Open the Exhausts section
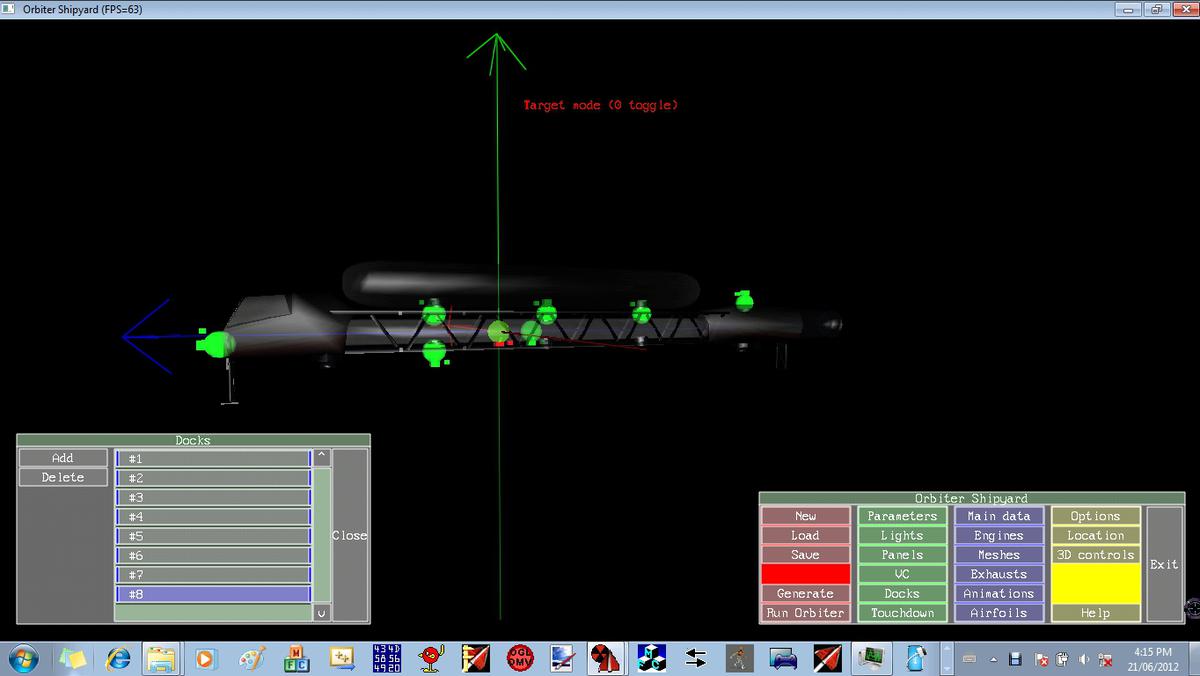This screenshot has width=1200, height=676. click(x=999, y=574)
